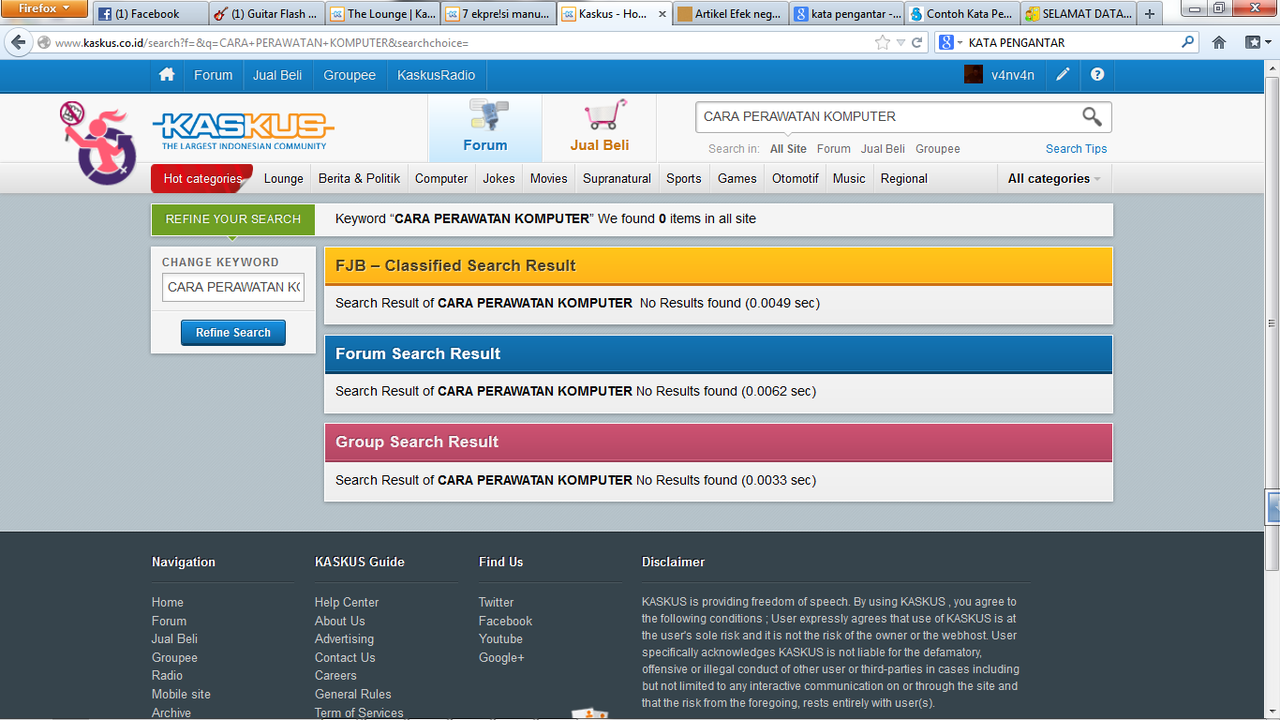Click the Kaskus logo
1280x720 pixels.
coord(243,131)
